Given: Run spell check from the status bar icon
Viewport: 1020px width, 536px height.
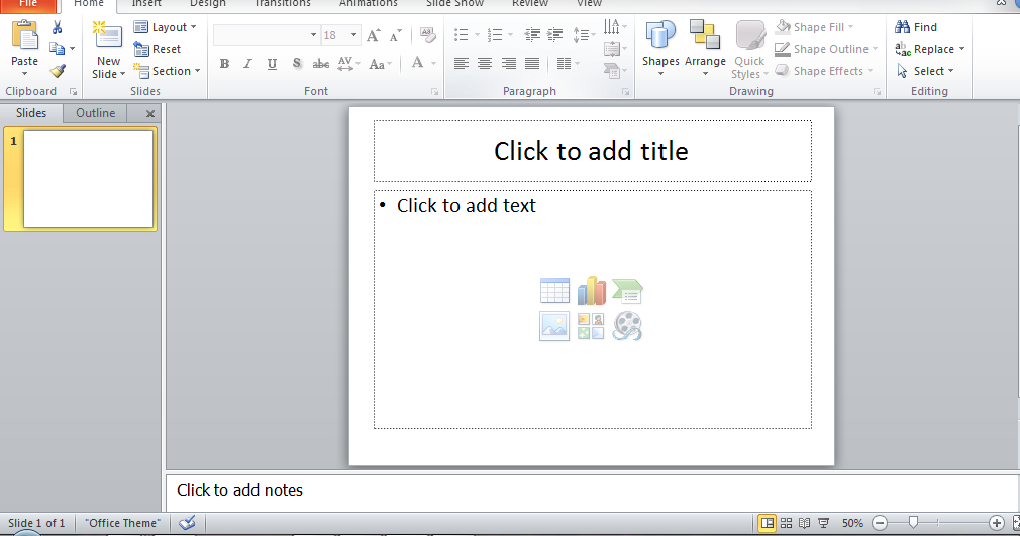Looking at the screenshot, I should click(x=187, y=522).
